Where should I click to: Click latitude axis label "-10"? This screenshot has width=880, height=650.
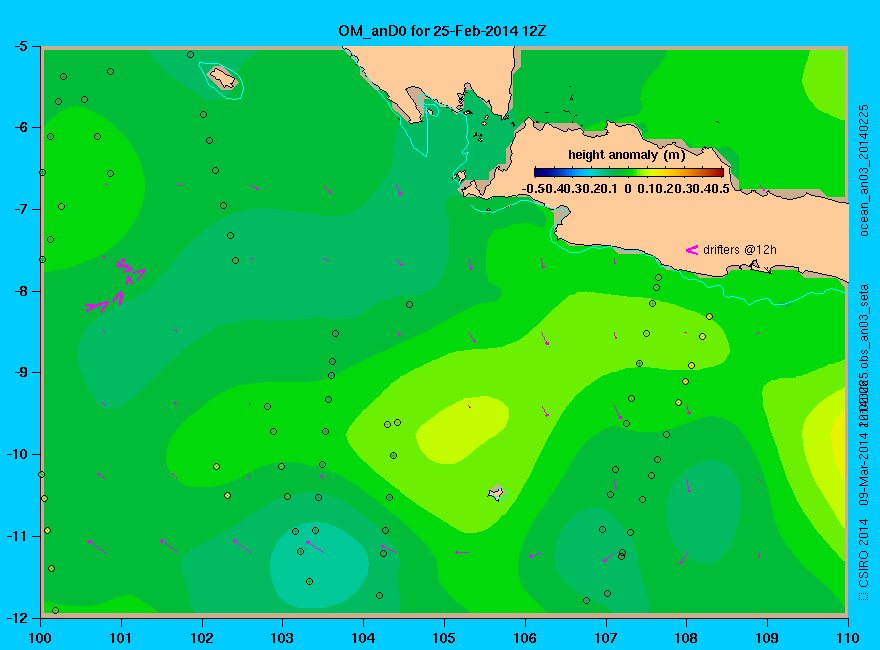tap(17, 454)
